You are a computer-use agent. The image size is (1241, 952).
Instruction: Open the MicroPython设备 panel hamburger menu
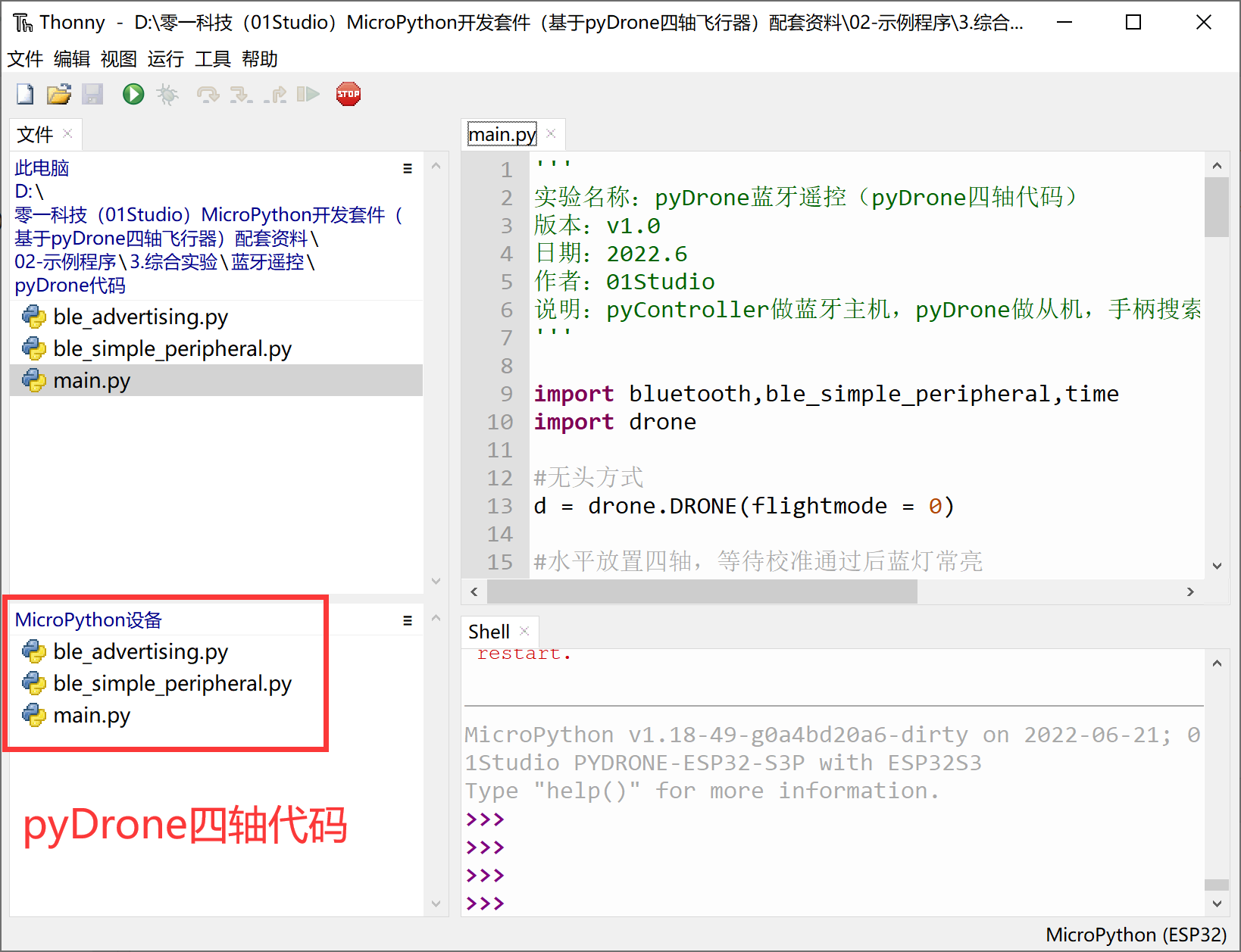point(408,620)
